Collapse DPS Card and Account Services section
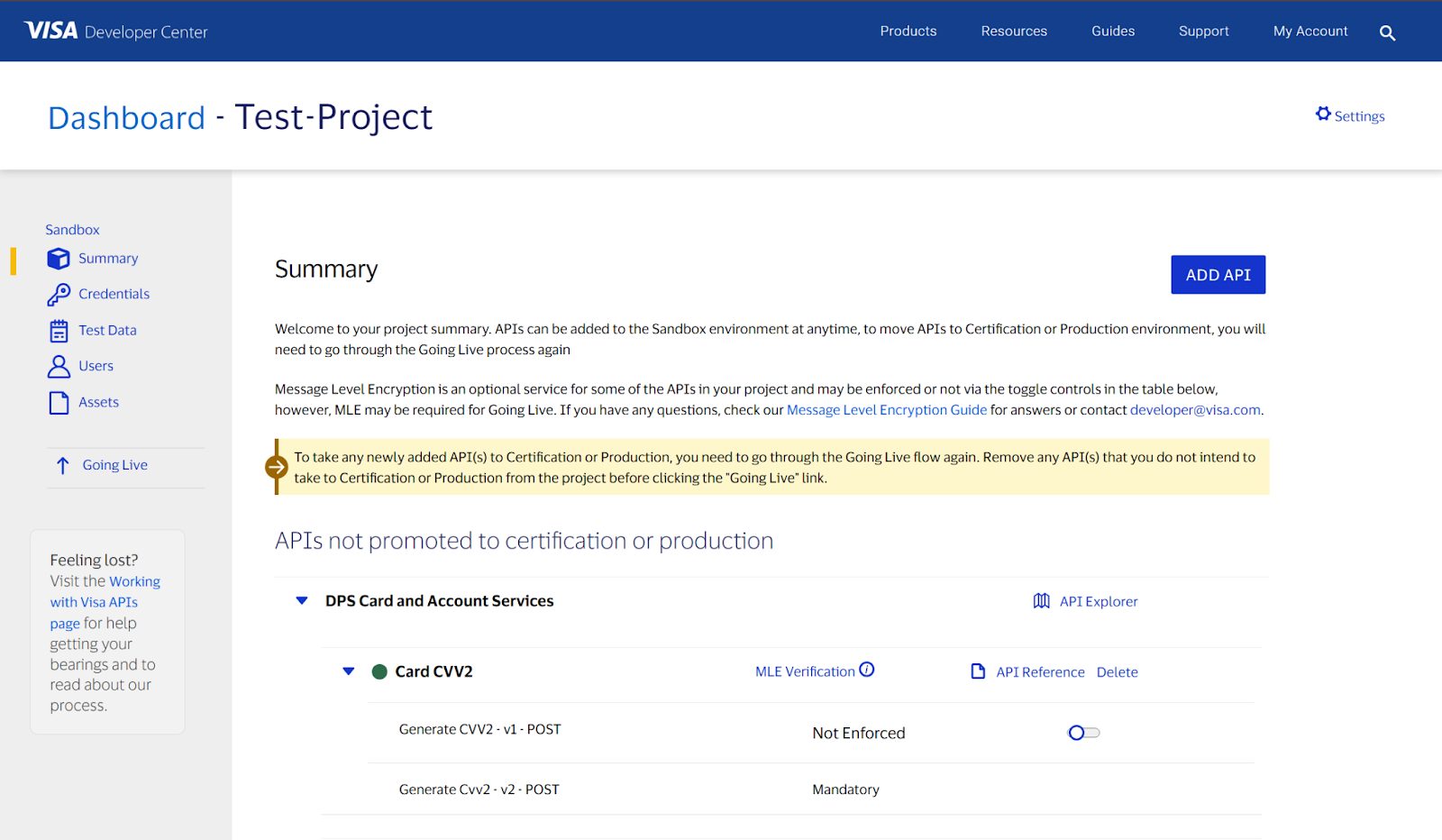 pyautogui.click(x=302, y=600)
